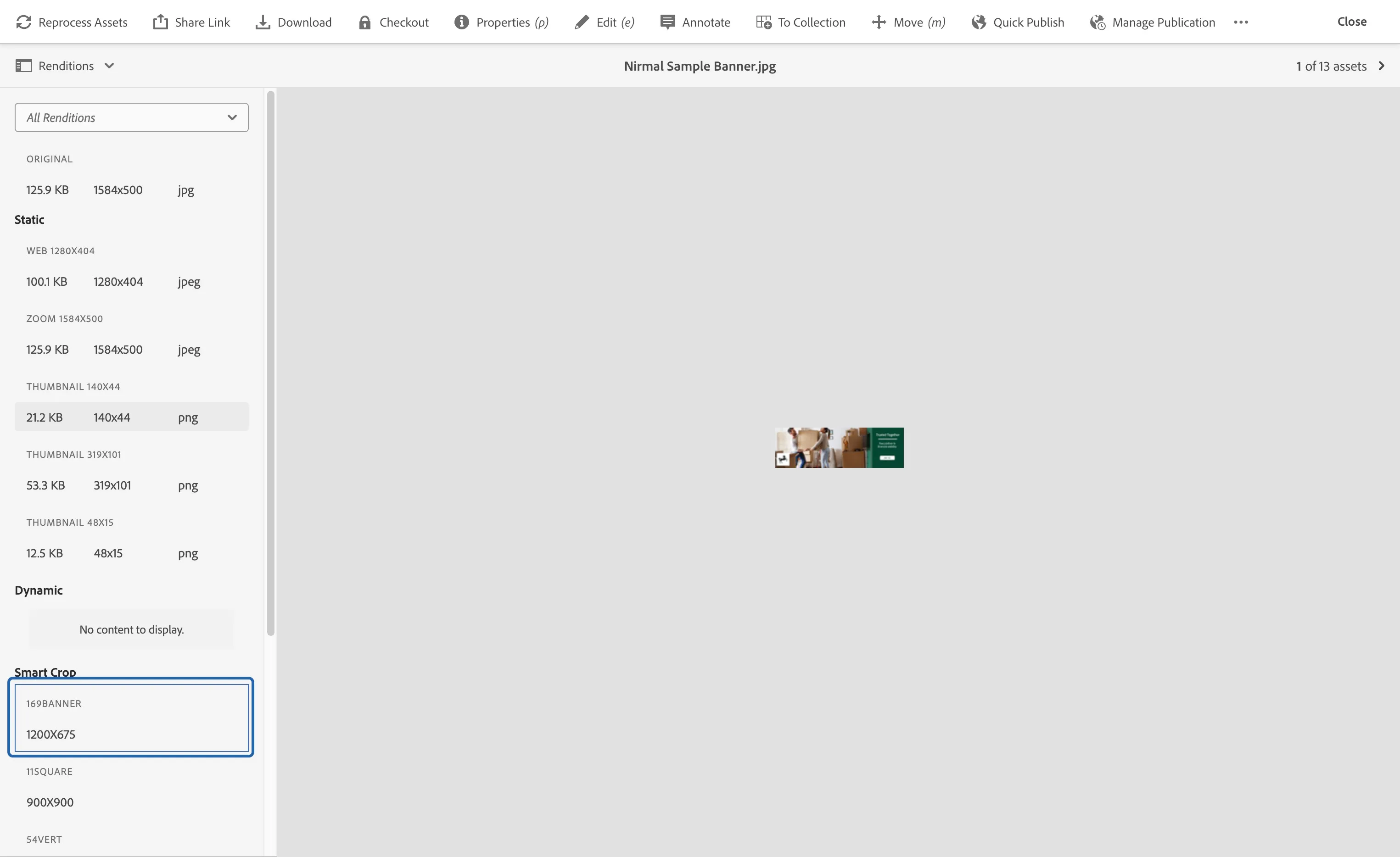This screenshot has width=1400, height=857.
Task: Click the Quick Publish globe icon
Action: [x=979, y=22]
